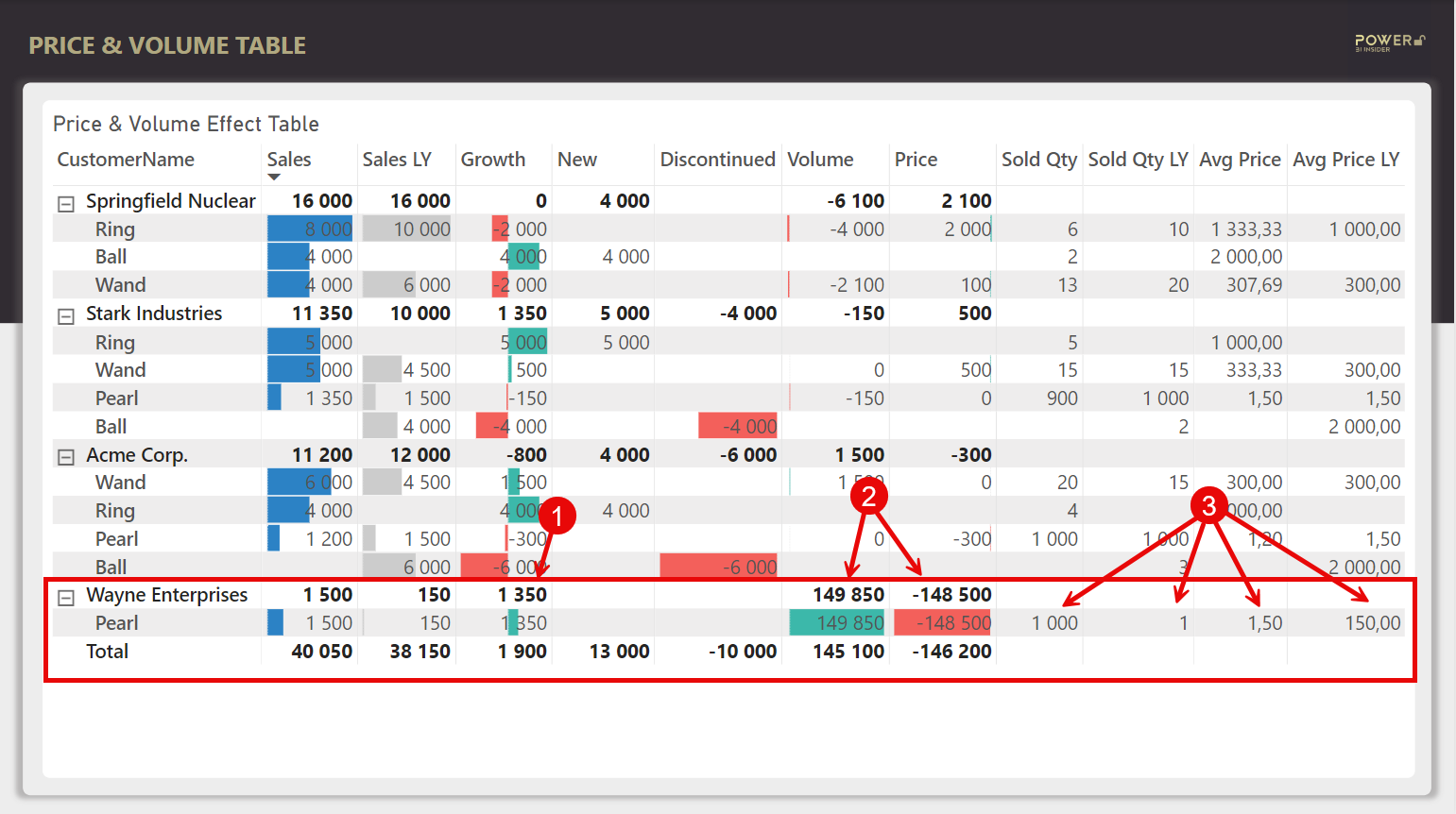
Task: Click the PRICE & VOLUME TABLE page title
Action: click(x=167, y=45)
